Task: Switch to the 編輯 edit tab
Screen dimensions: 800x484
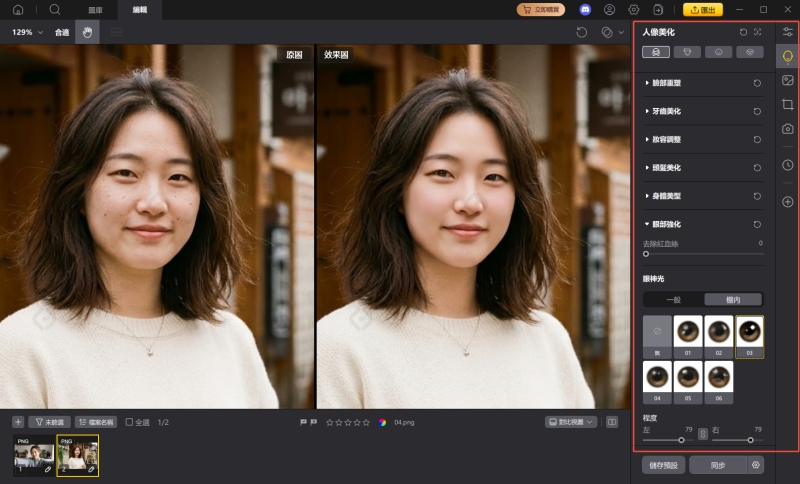Action: point(140,10)
